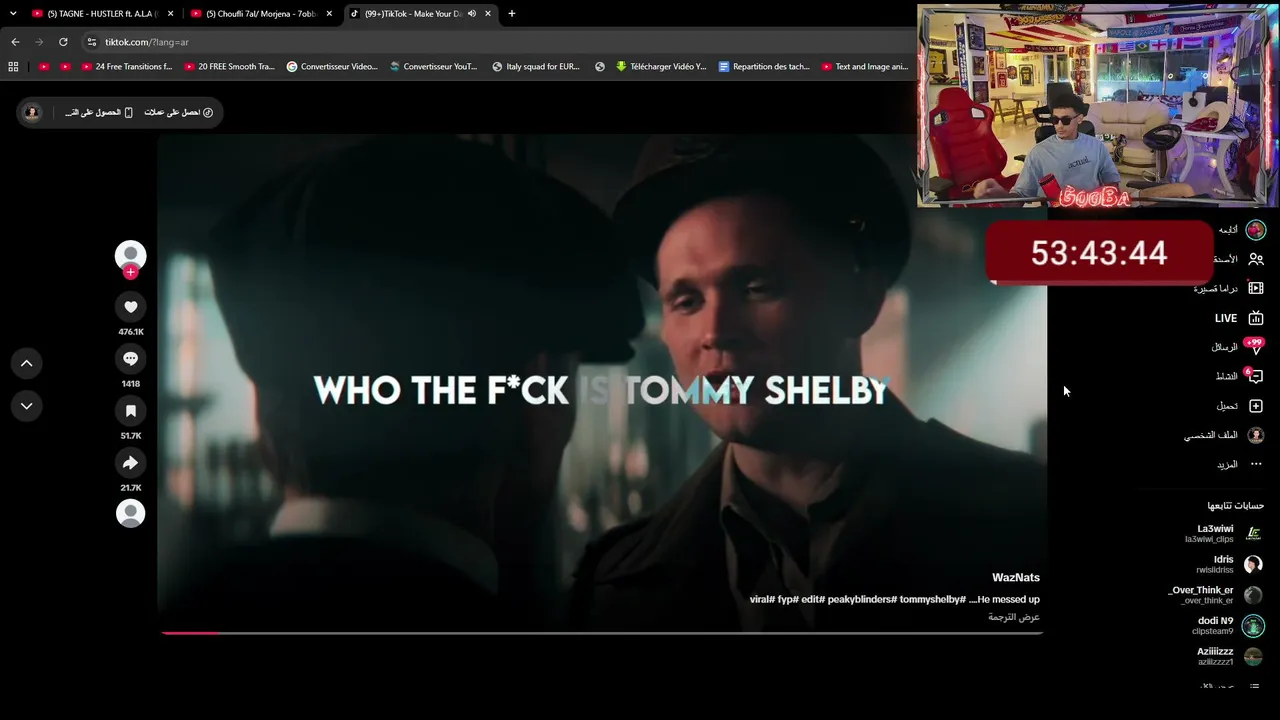Follow creator with red plus badge
The height and width of the screenshot is (720, 1280).
[x=130, y=272]
